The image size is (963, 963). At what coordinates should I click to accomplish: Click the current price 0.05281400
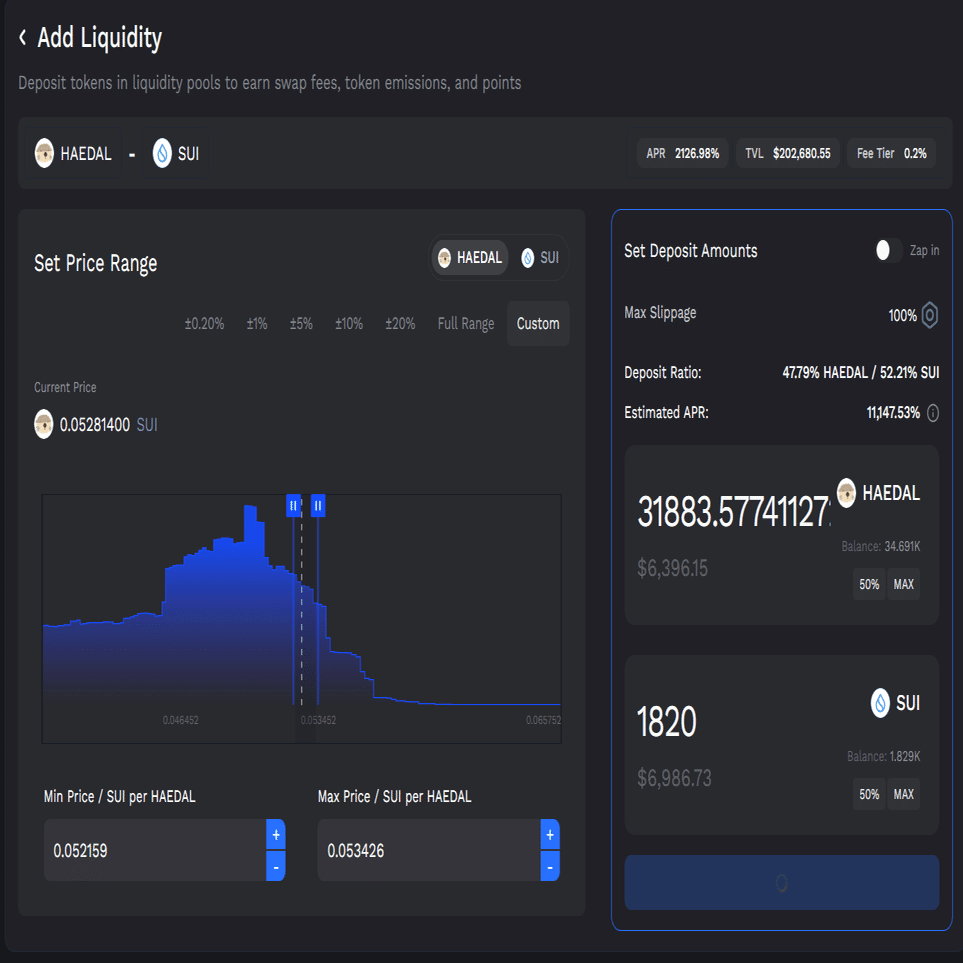pos(95,424)
